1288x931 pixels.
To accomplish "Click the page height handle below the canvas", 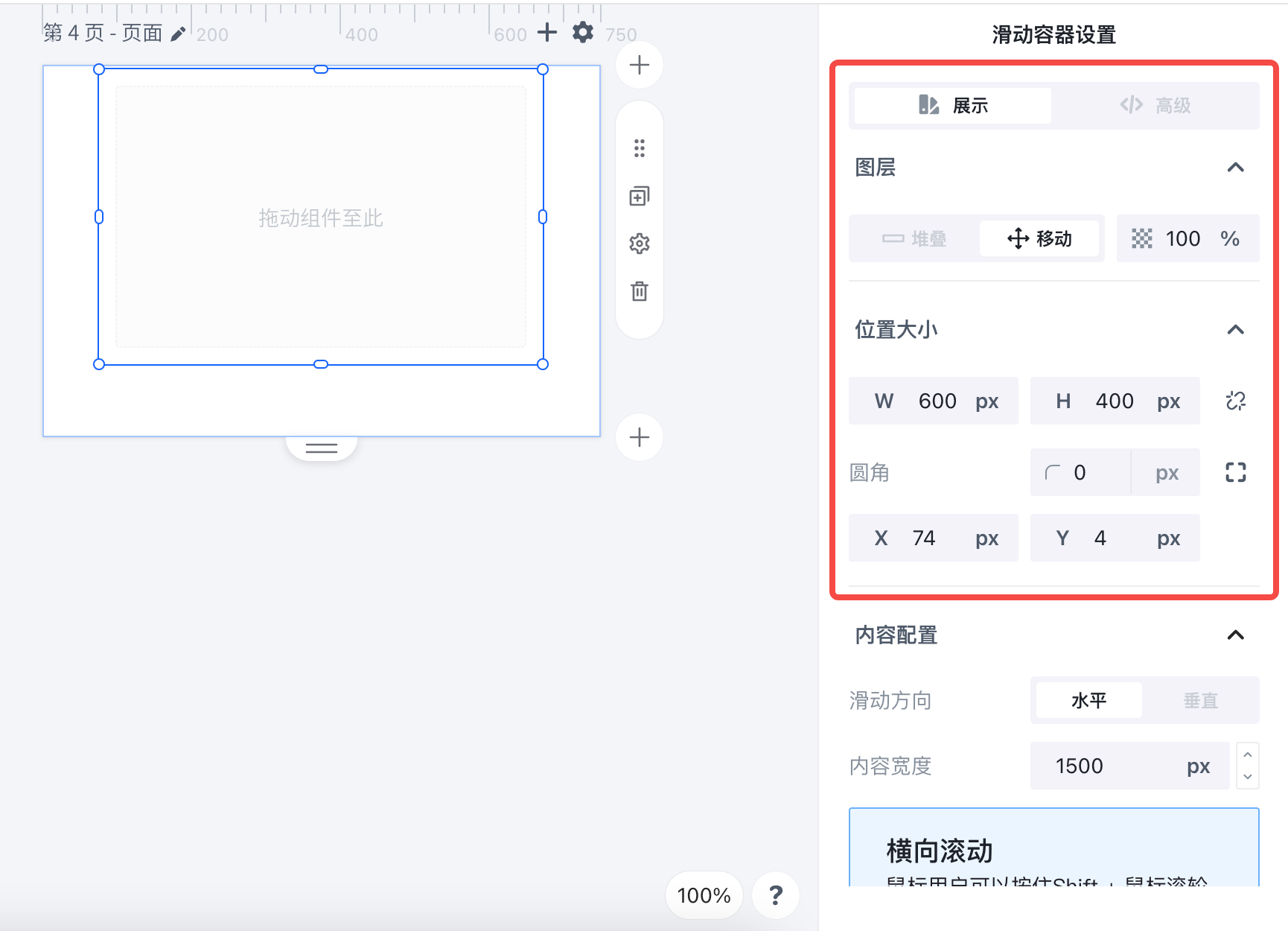I will [322, 448].
